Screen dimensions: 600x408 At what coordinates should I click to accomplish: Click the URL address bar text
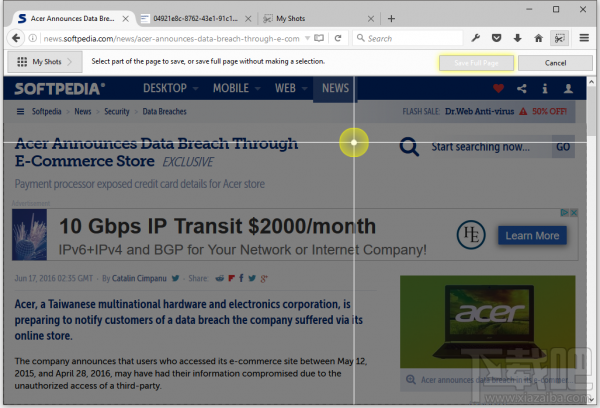tap(171, 38)
